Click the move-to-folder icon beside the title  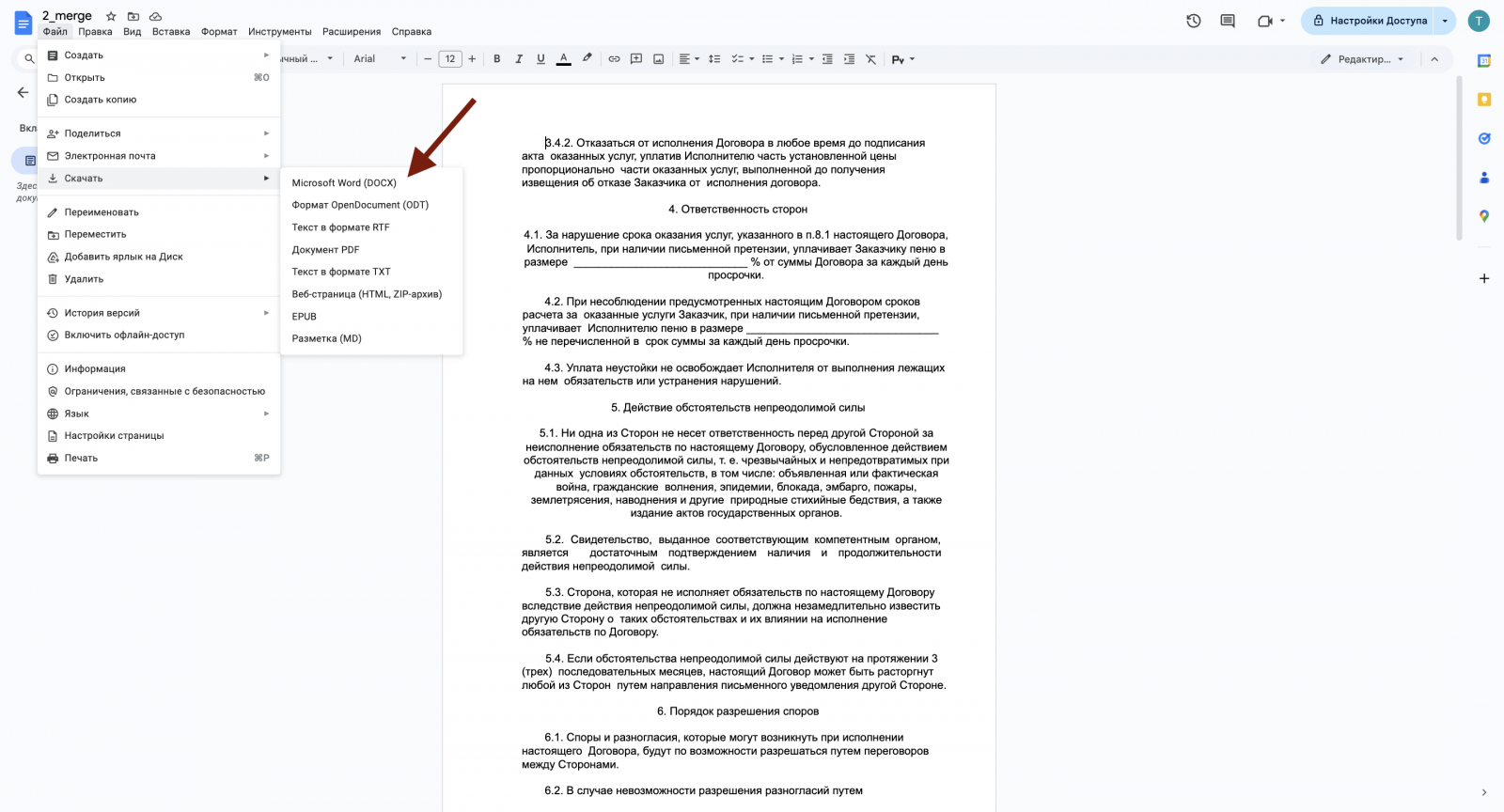pyautogui.click(x=133, y=16)
